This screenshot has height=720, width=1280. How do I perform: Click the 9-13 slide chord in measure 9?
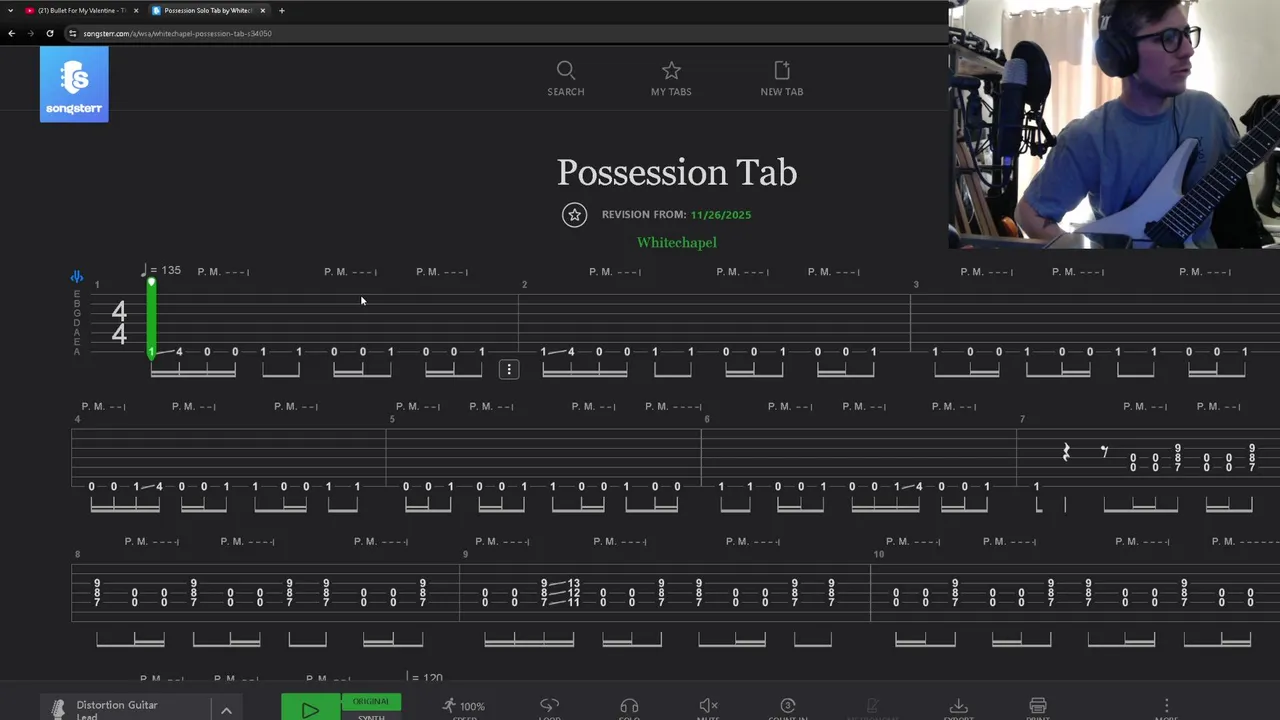[560, 592]
